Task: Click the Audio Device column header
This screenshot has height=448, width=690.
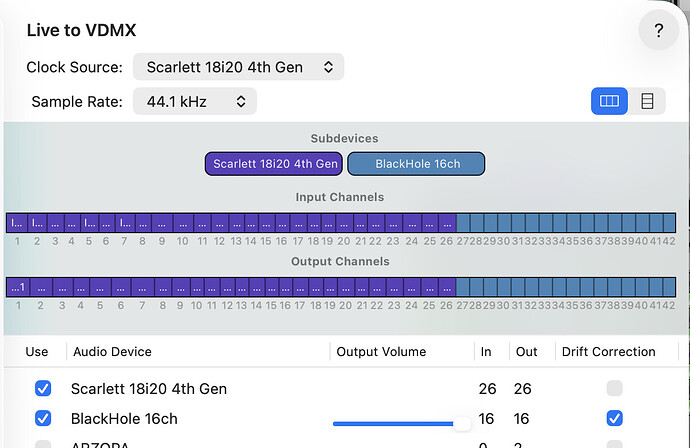Action: pyautogui.click(x=112, y=352)
